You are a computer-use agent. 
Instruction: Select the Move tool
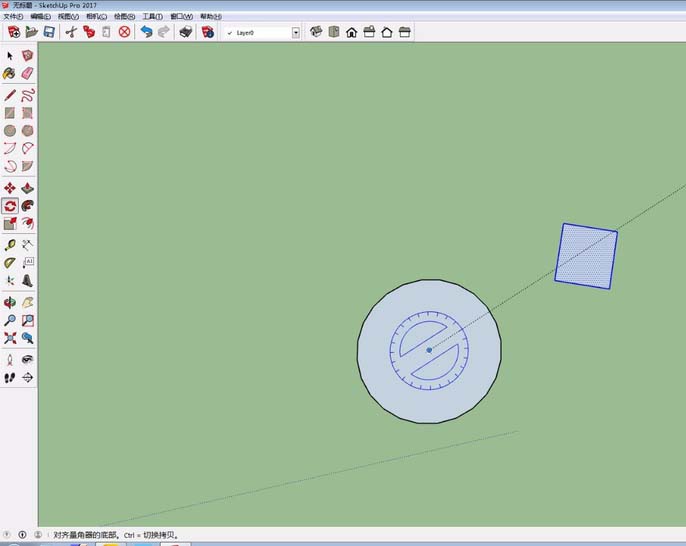point(10,188)
